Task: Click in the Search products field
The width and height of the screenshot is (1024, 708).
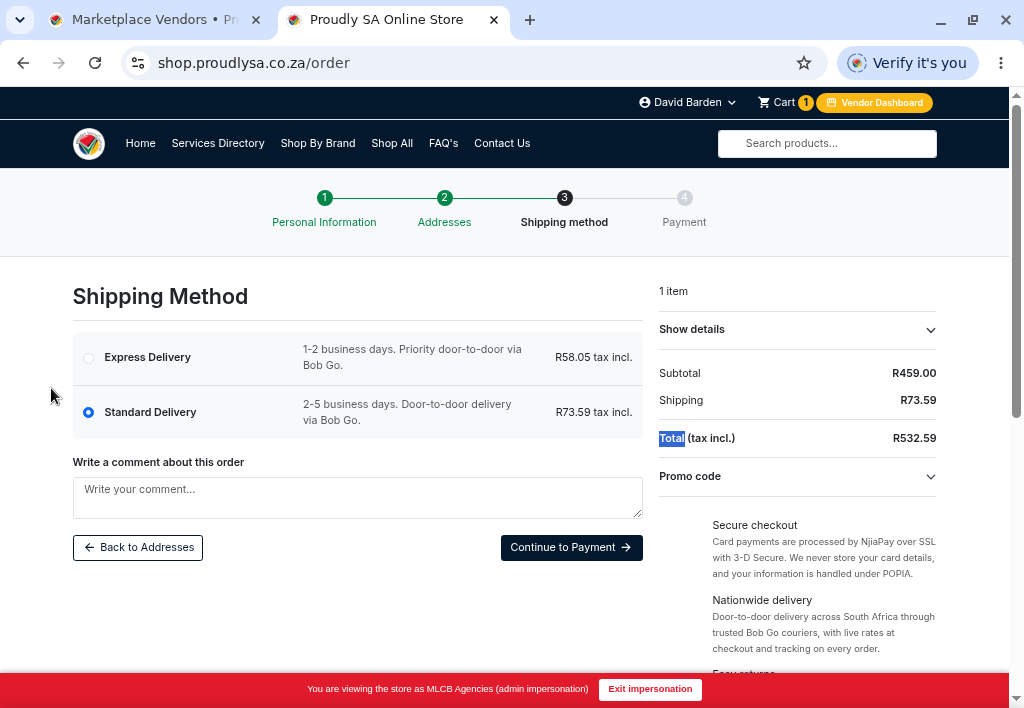Action: click(827, 144)
